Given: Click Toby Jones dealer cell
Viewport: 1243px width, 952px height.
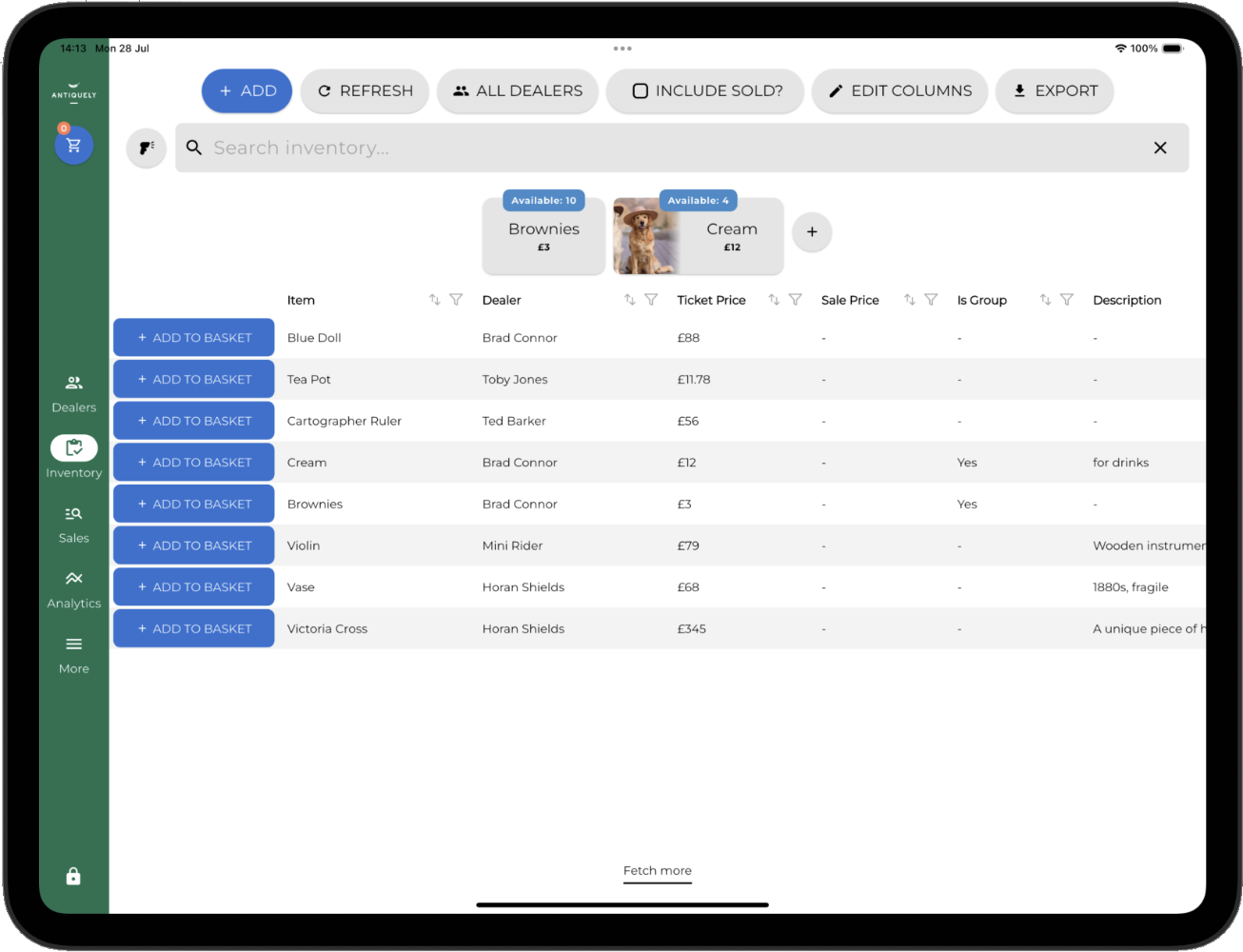Looking at the screenshot, I should click(515, 380).
